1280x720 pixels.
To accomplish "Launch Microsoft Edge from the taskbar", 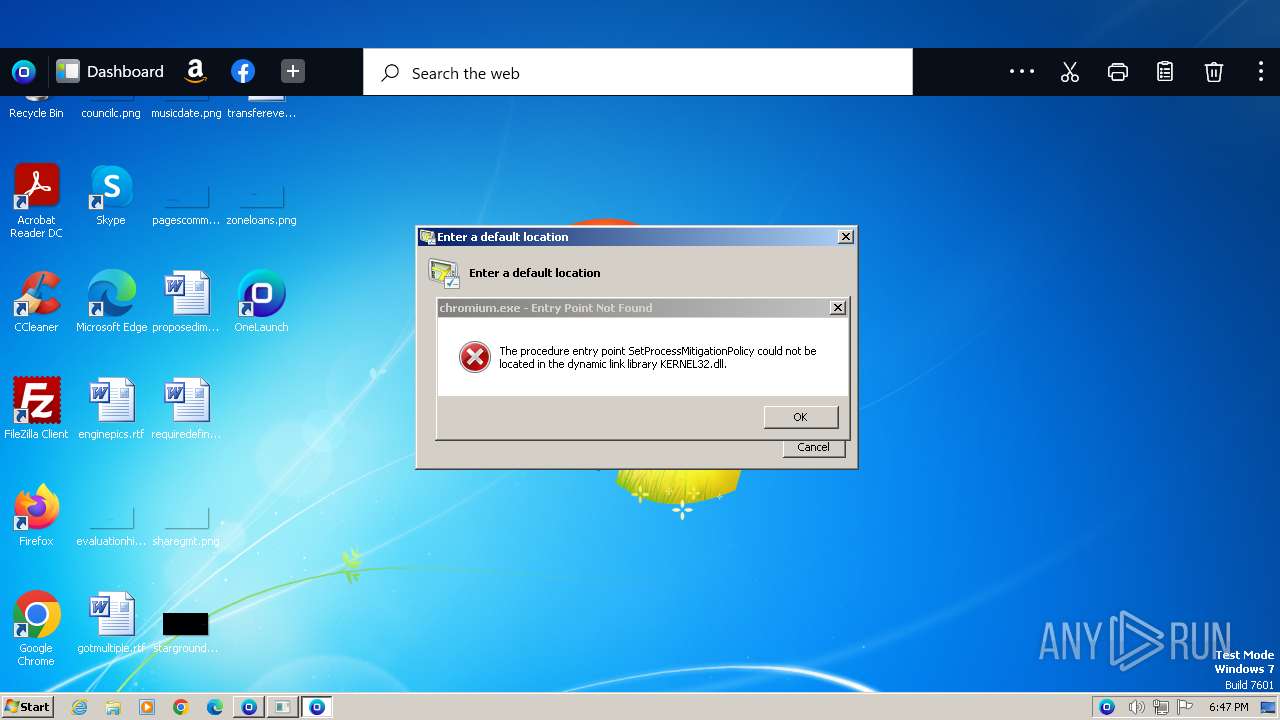I will point(215,707).
